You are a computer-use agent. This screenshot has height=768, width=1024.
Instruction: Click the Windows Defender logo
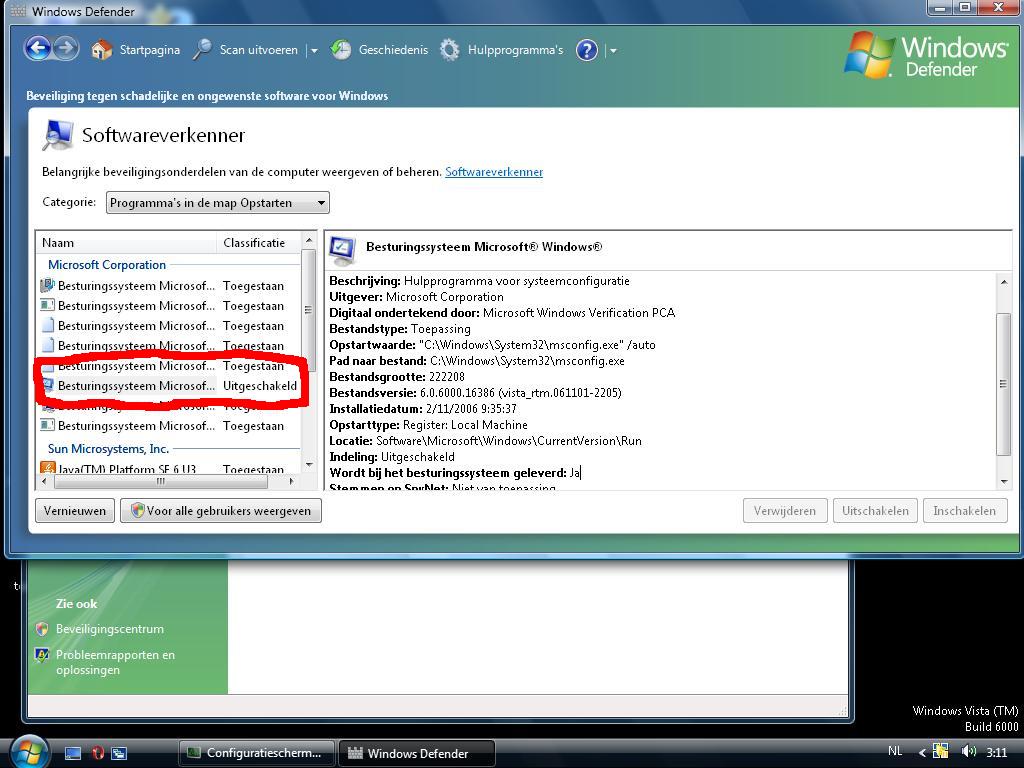[927, 55]
